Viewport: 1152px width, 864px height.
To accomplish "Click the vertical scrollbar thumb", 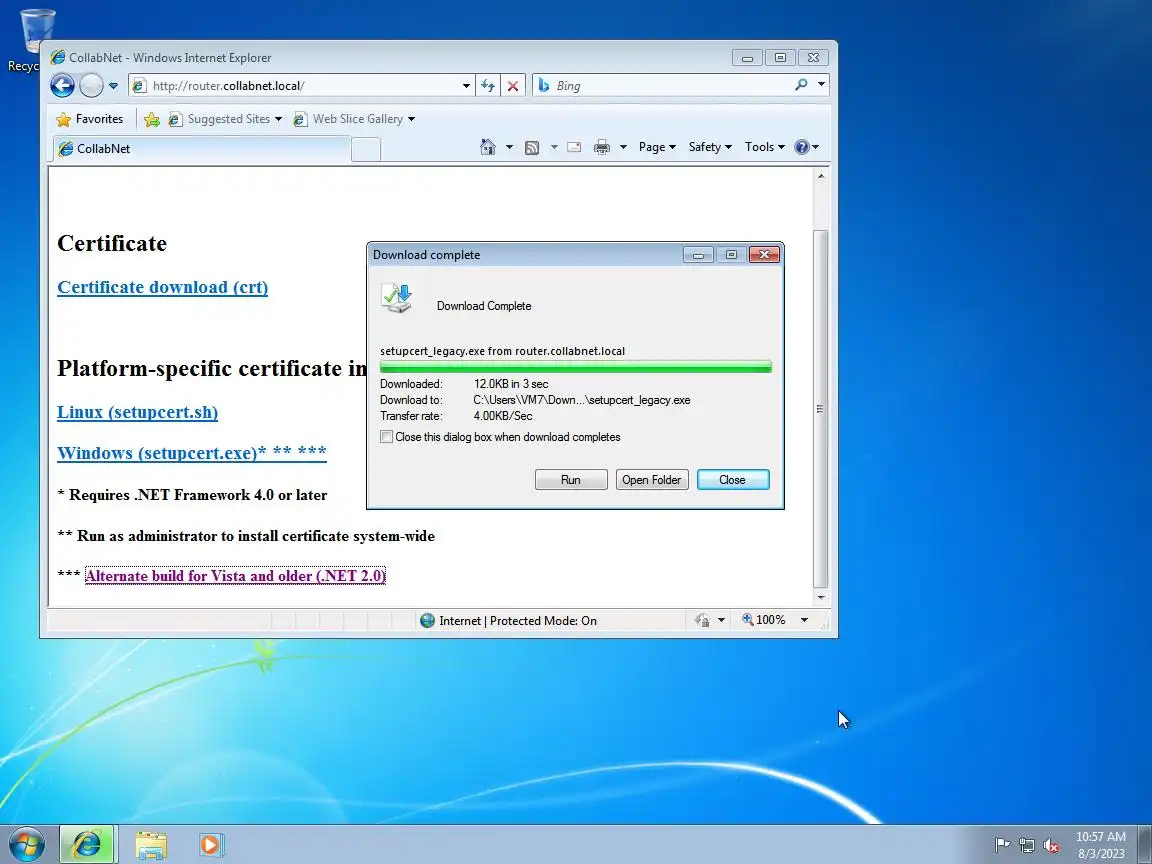I will [x=821, y=408].
